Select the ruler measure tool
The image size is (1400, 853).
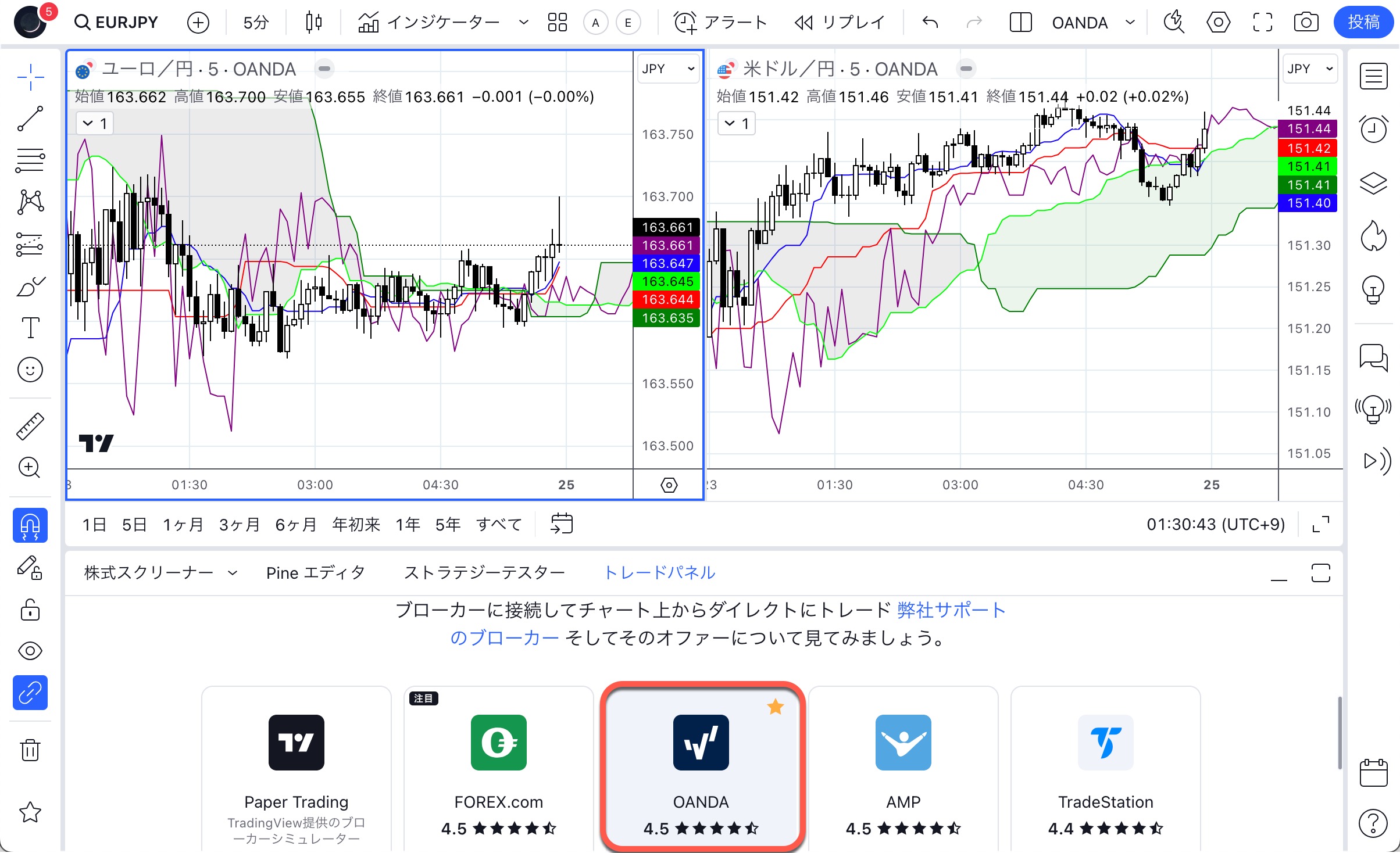coord(30,426)
